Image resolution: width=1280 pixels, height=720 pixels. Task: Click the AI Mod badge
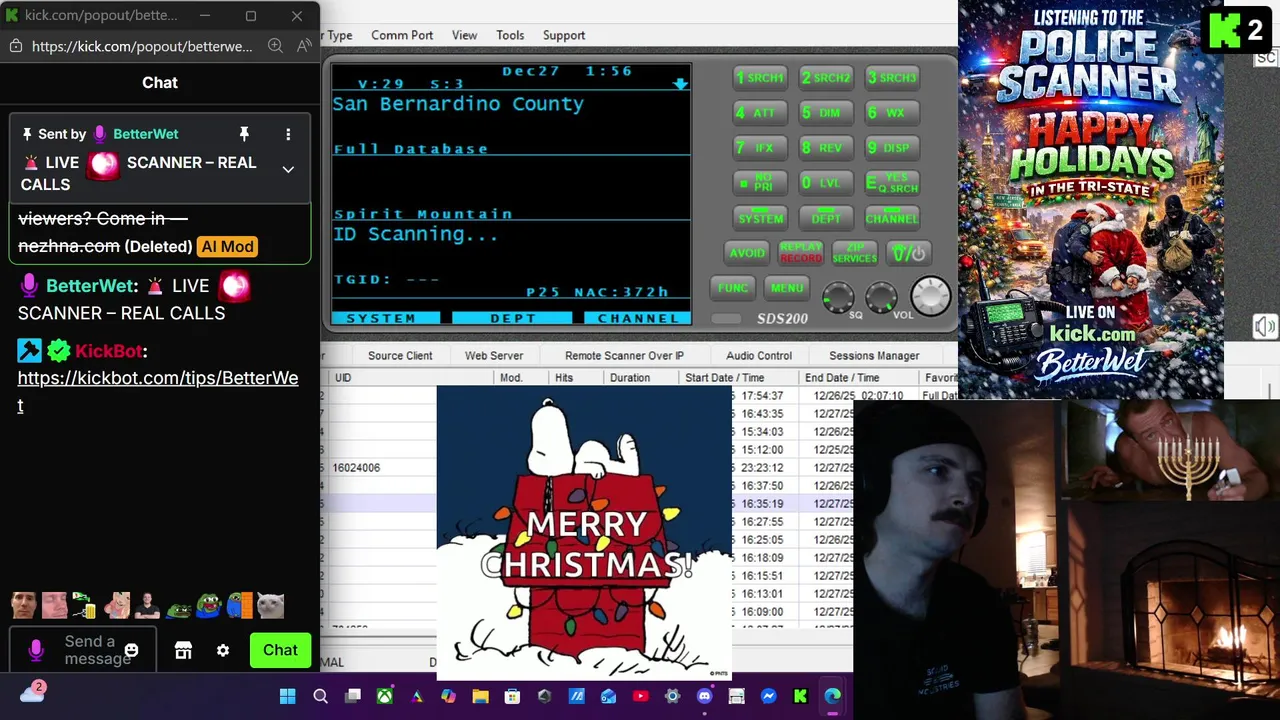coord(228,246)
